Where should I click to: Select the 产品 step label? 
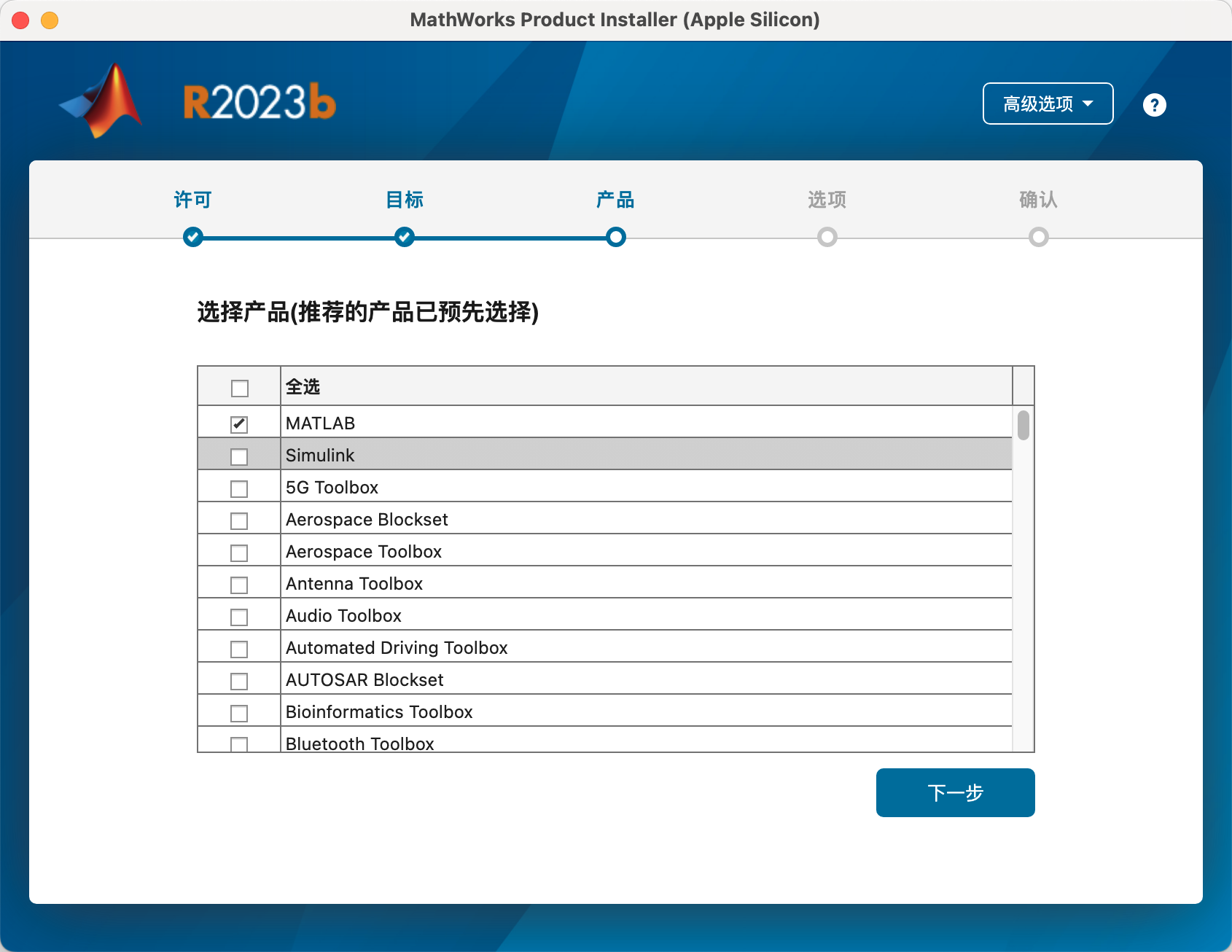(x=615, y=199)
